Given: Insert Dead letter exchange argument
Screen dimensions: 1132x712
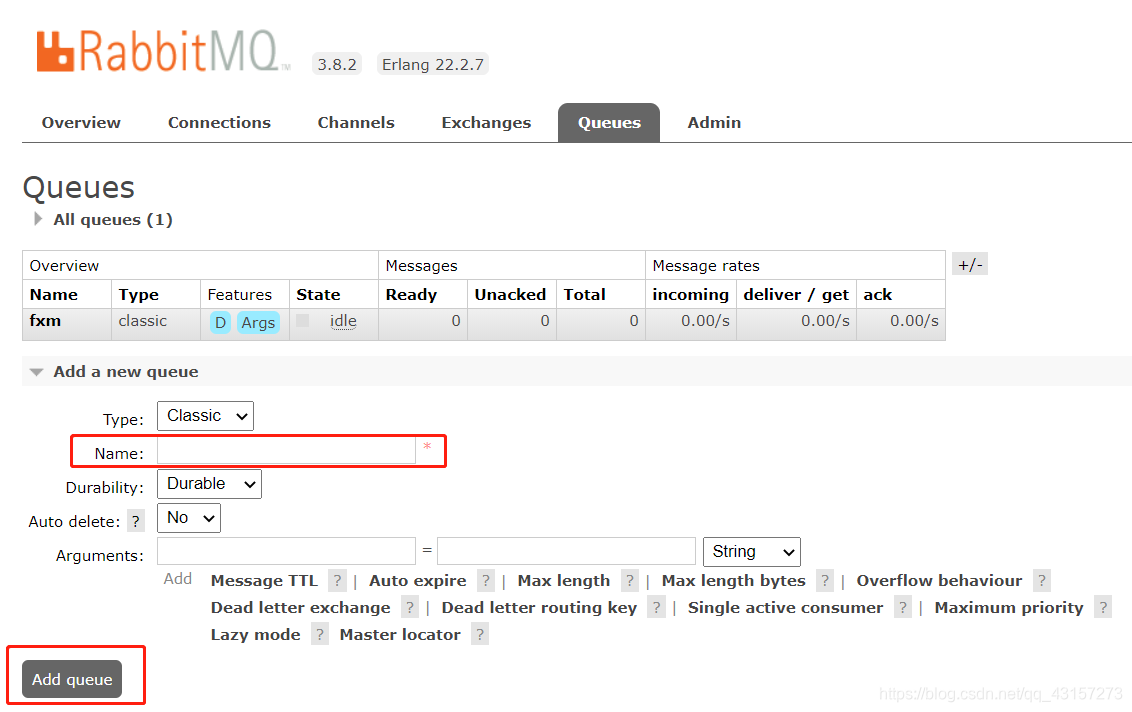Looking at the screenshot, I should [x=300, y=607].
